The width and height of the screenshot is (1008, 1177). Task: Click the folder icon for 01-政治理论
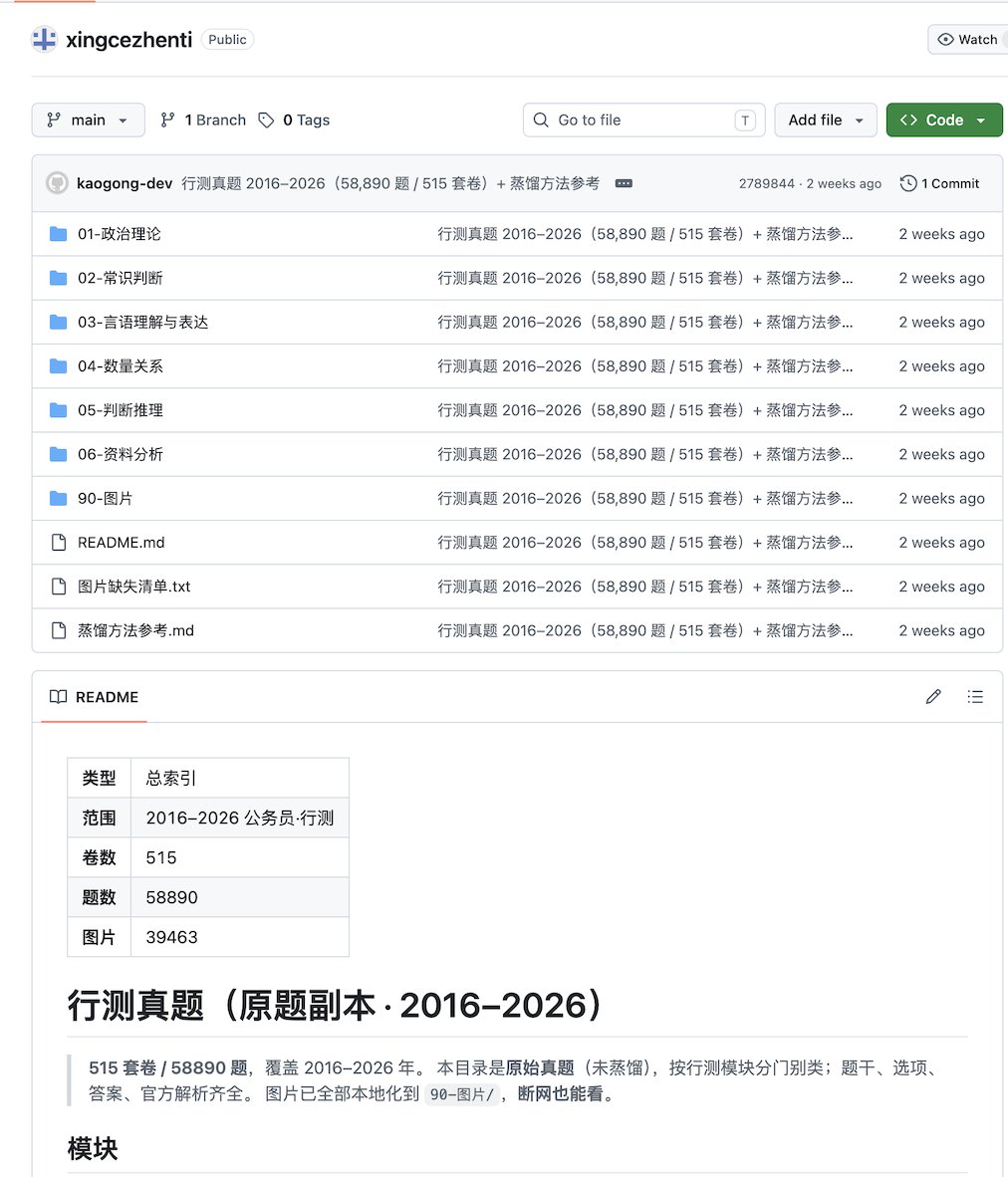[58, 234]
